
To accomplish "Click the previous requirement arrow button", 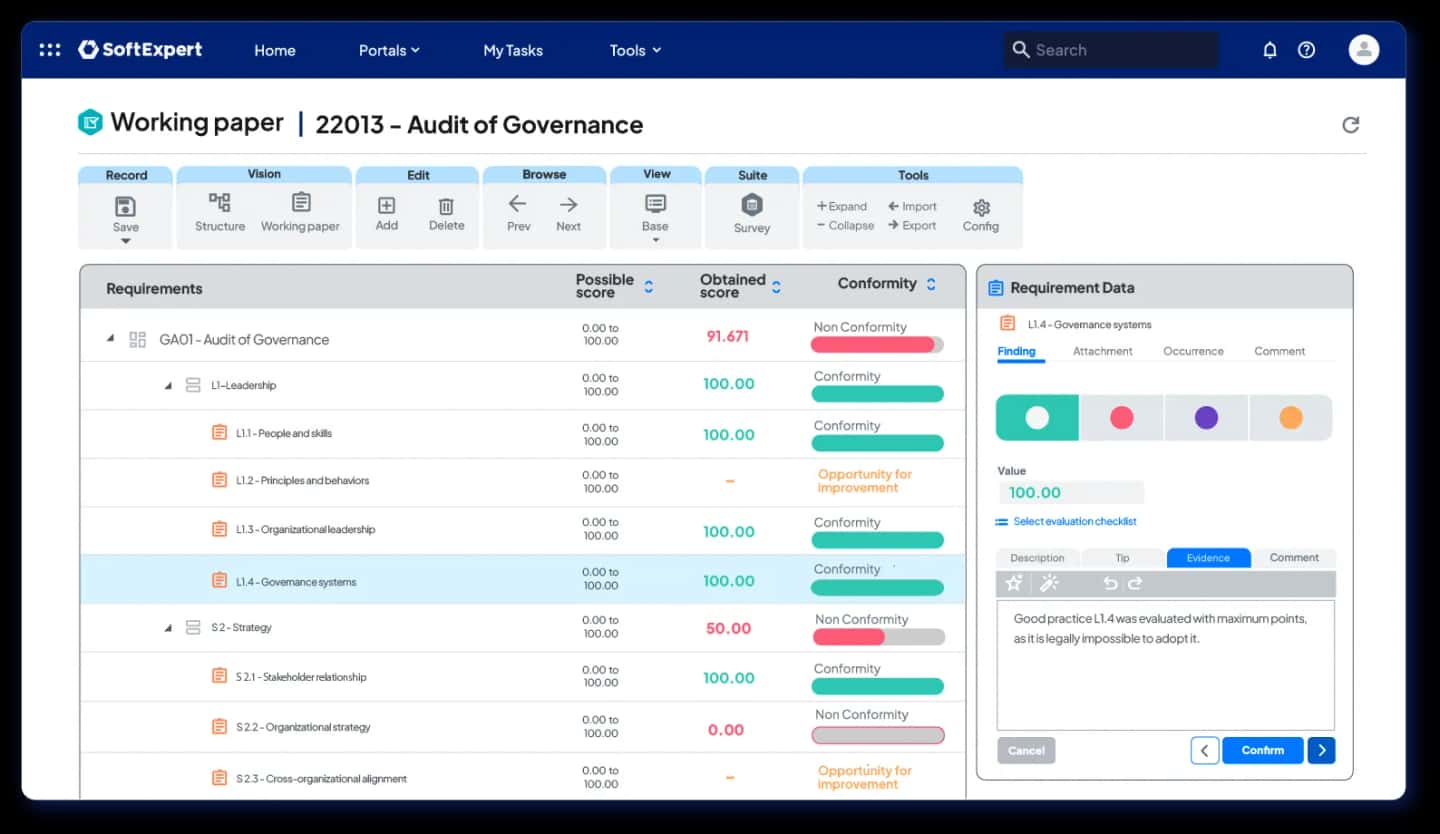I will click(x=1204, y=750).
